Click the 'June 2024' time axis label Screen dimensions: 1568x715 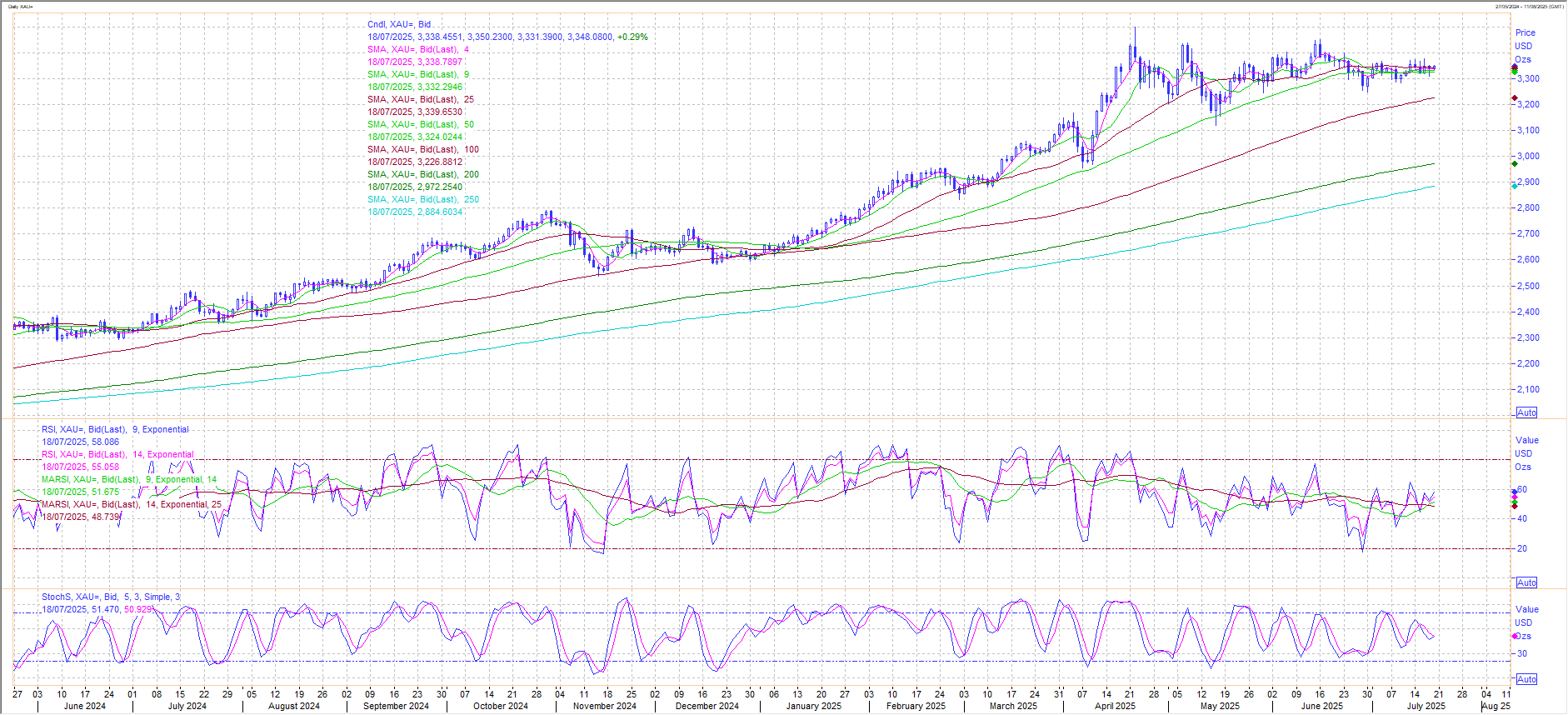85,706
